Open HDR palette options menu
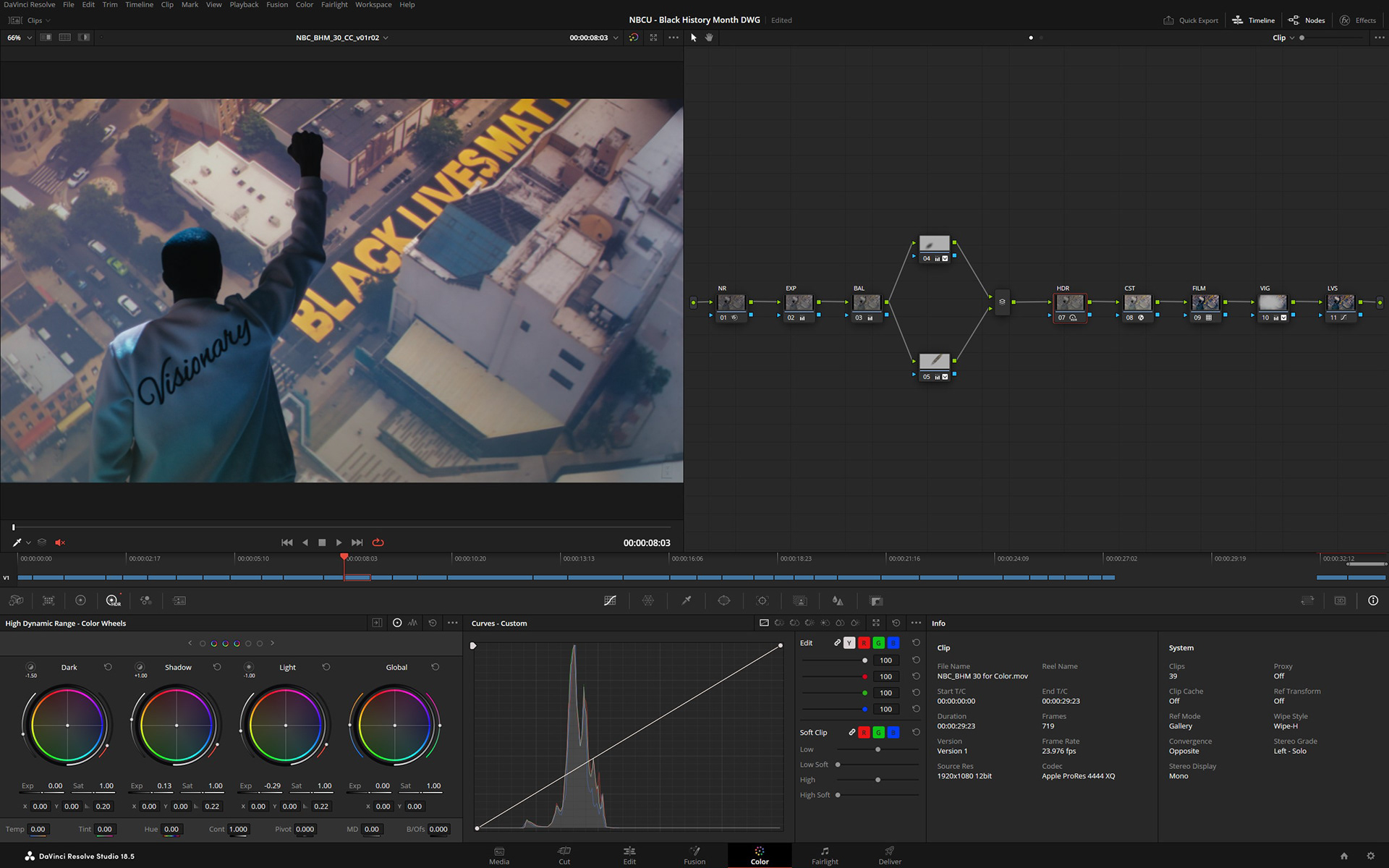 point(453,623)
